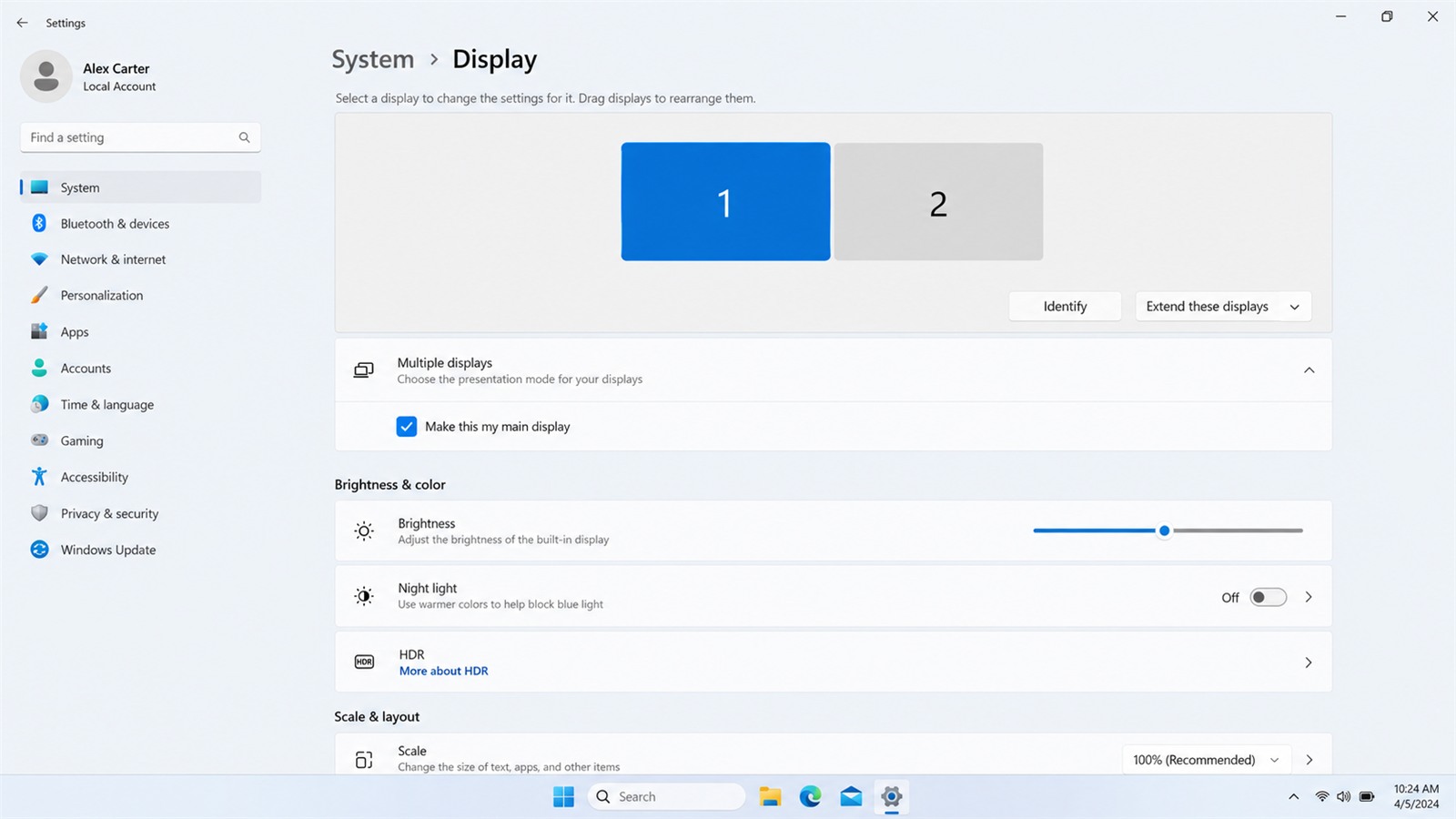The width and height of the screenshot is (1456, 819).
Task: Click the Accounts person icon
Action: tap(39, 368)
